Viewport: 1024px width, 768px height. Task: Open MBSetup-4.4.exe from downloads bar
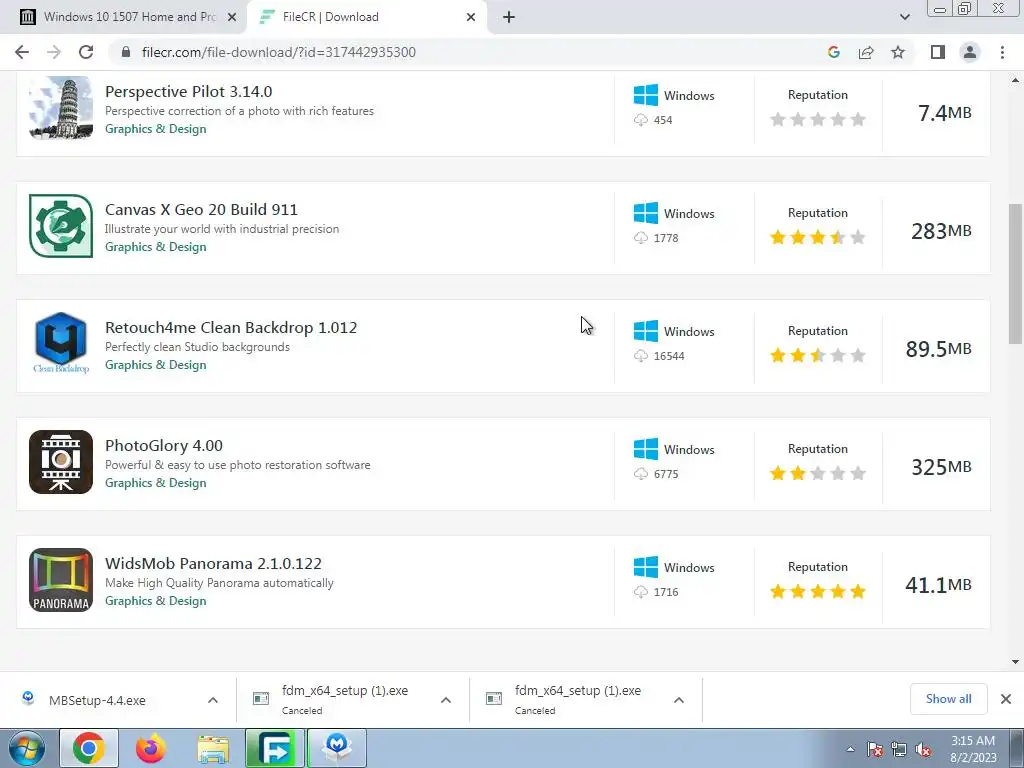(97, 700)
